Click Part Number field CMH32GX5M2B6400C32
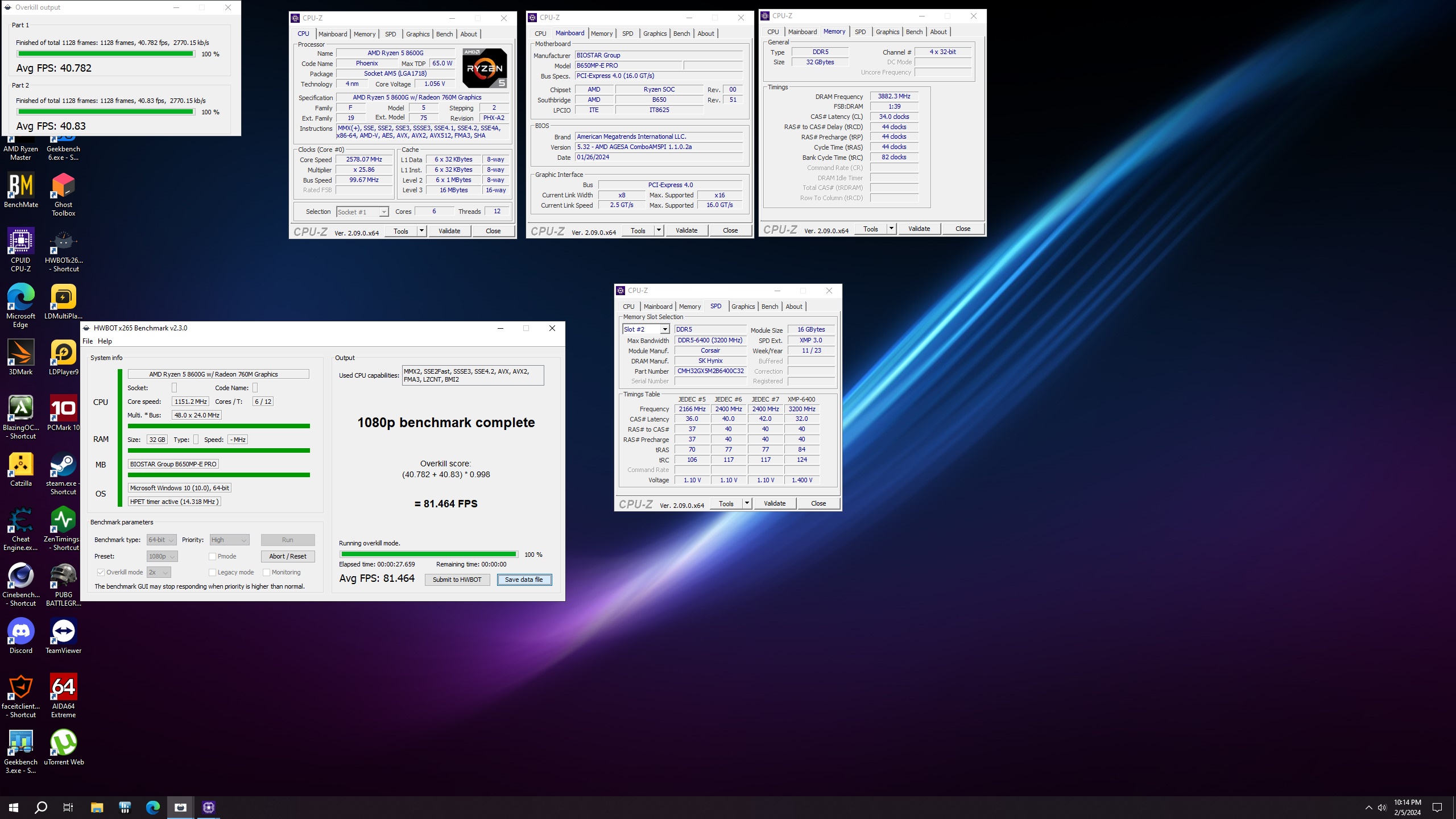 tap(710, 371)
